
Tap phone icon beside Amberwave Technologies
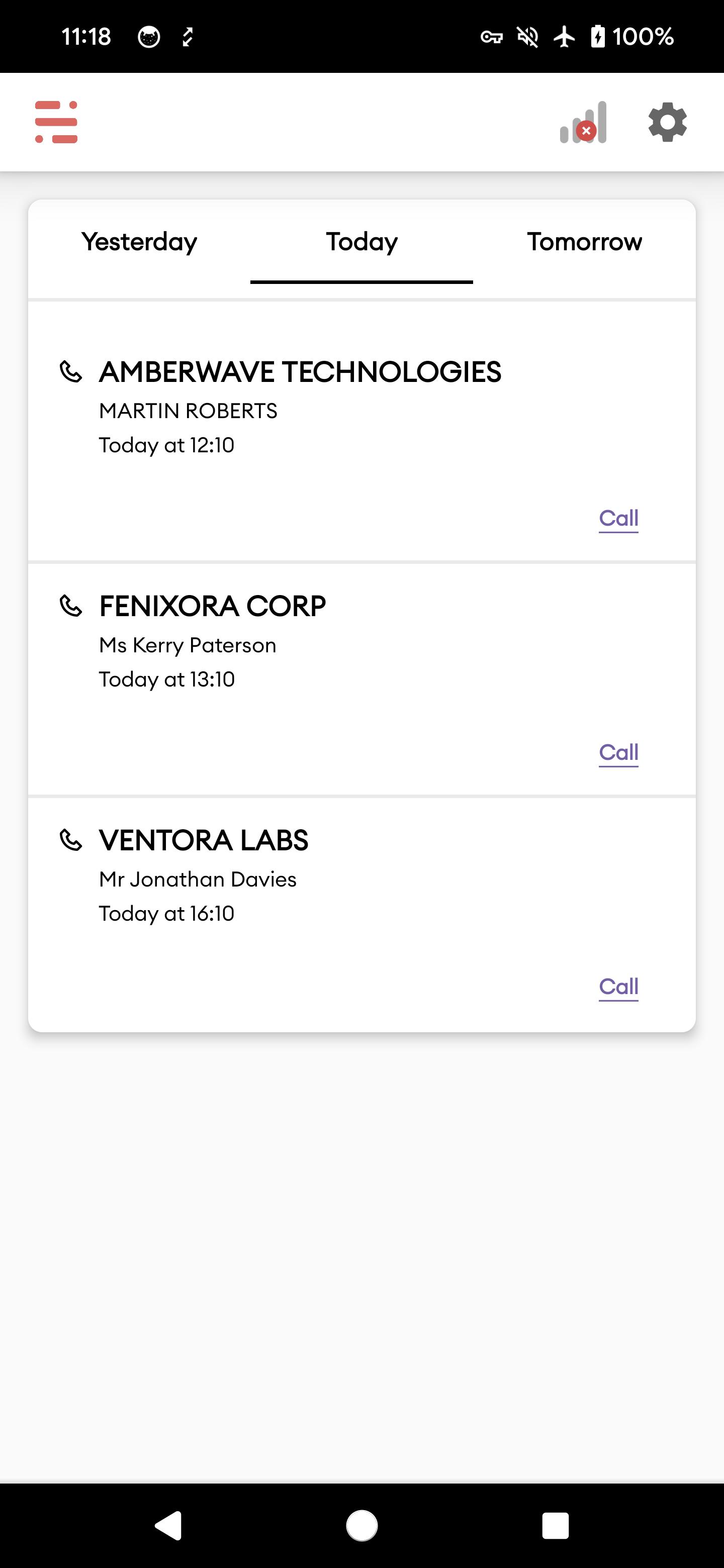click(x=70, y=371)
